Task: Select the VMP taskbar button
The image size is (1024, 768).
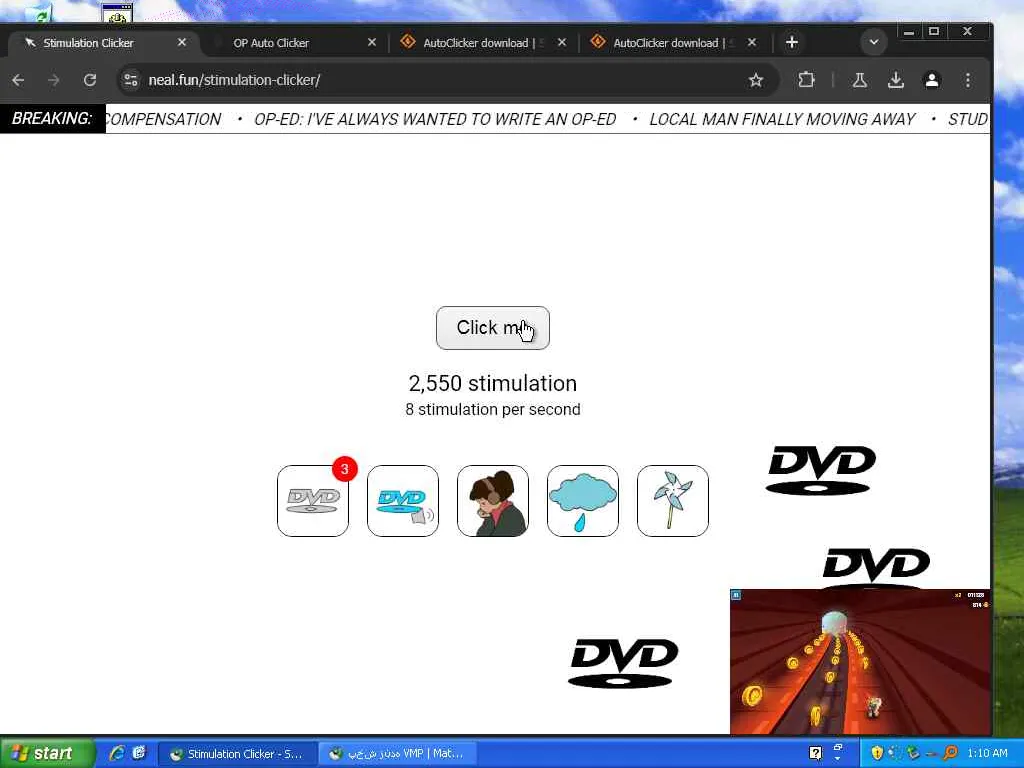Action: pos(396,754)
